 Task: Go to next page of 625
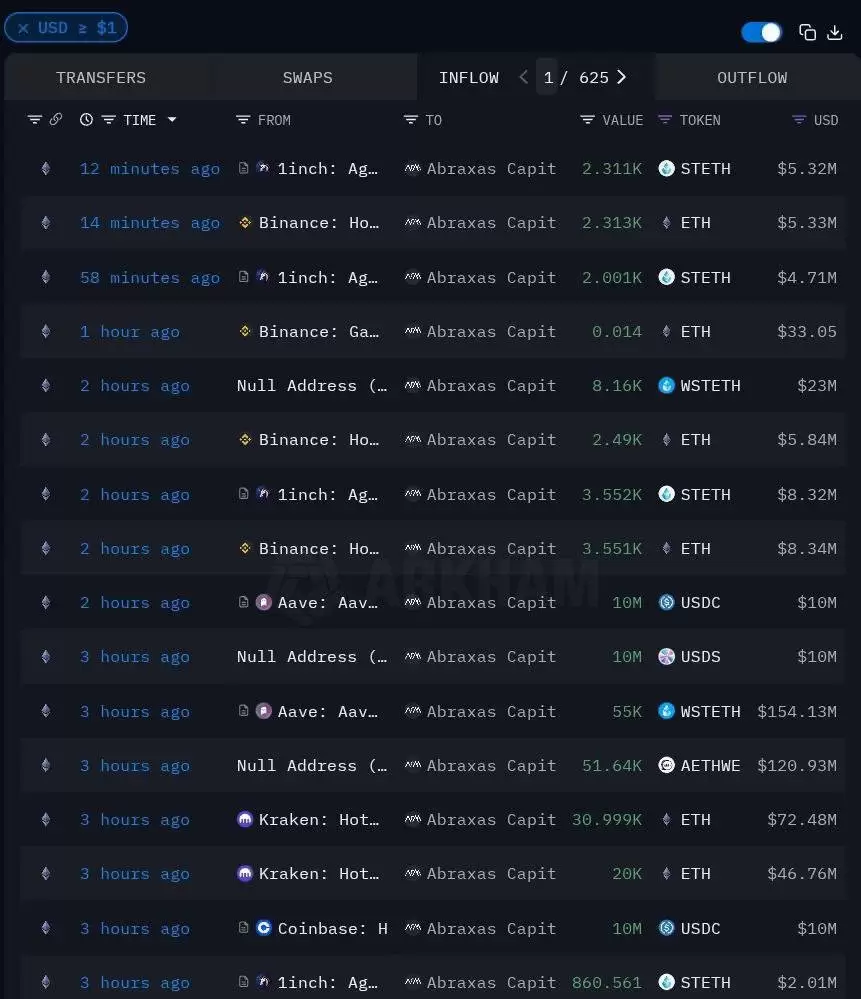click(621, 77)
